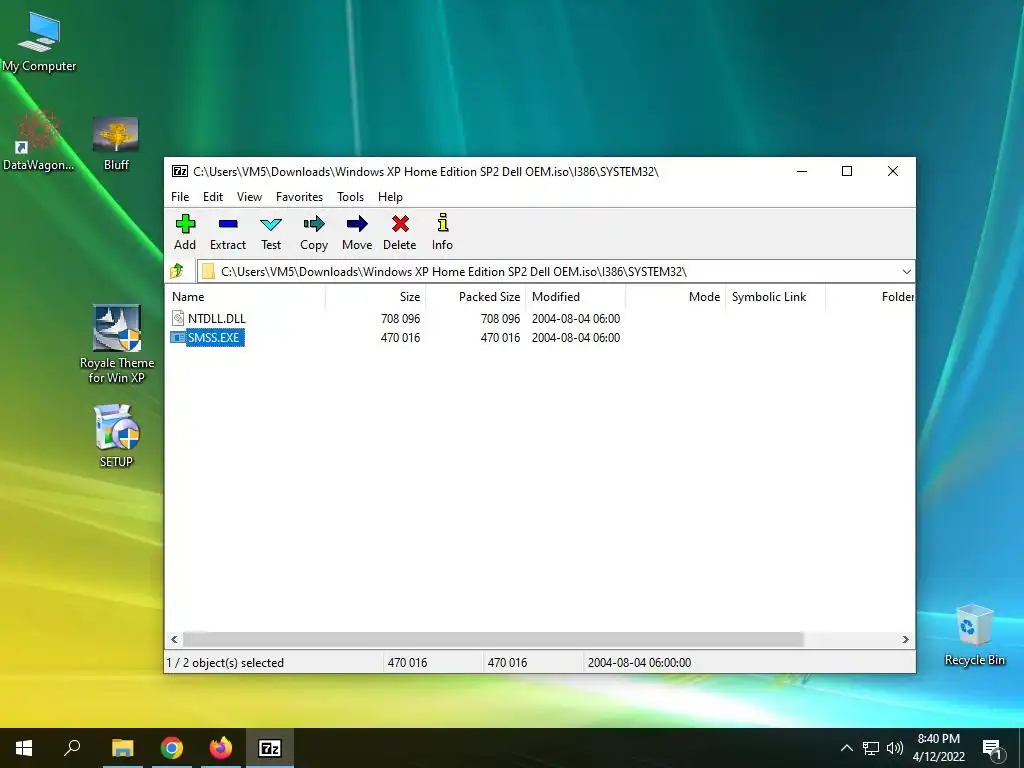Image resolution: width=1024 pixels, height=768 pixels.
Task: Launch Firefox from the taskbar
Action: (221, 748)
